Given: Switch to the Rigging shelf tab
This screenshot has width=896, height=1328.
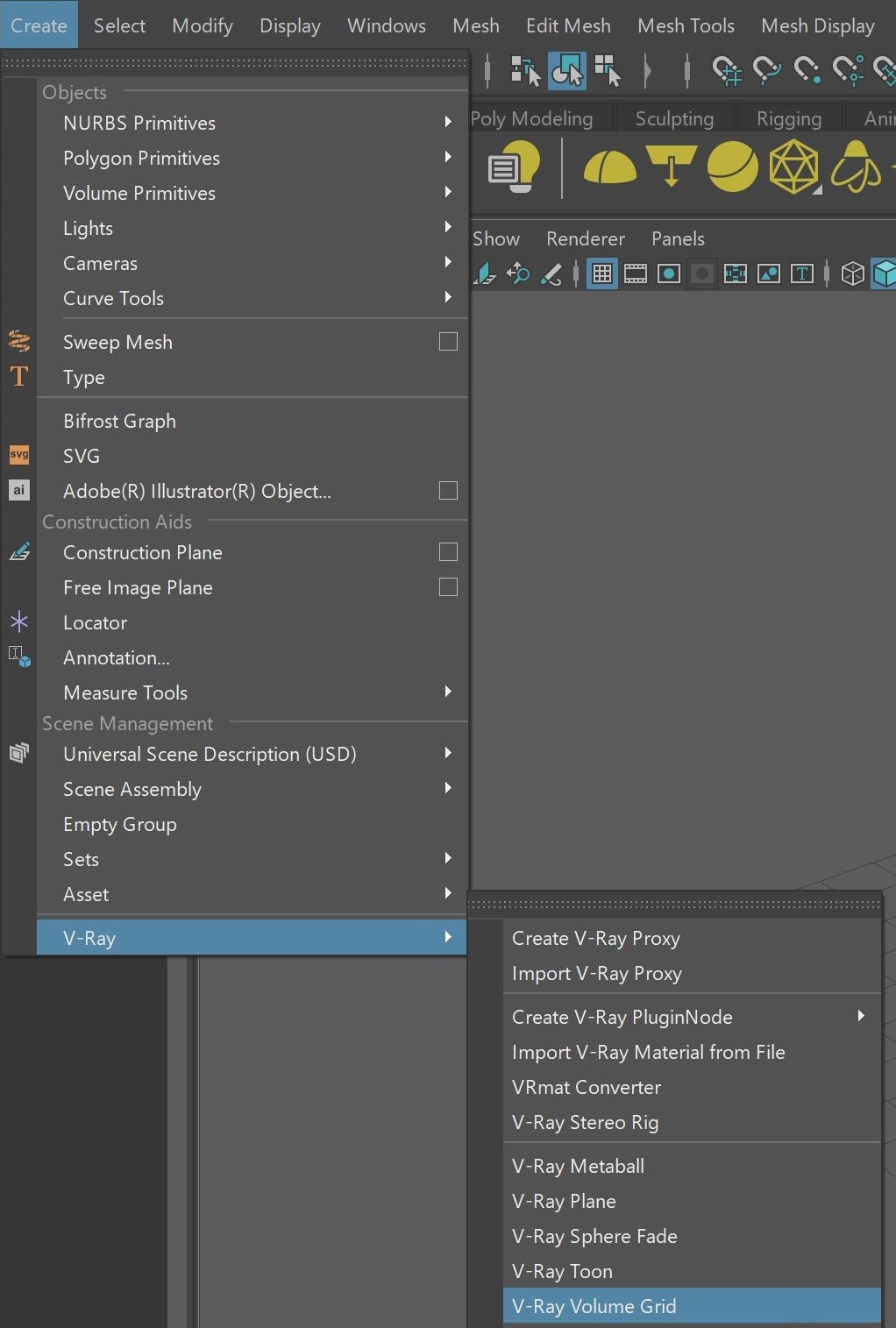Looking at the screenshot, I should pos(789,118).
